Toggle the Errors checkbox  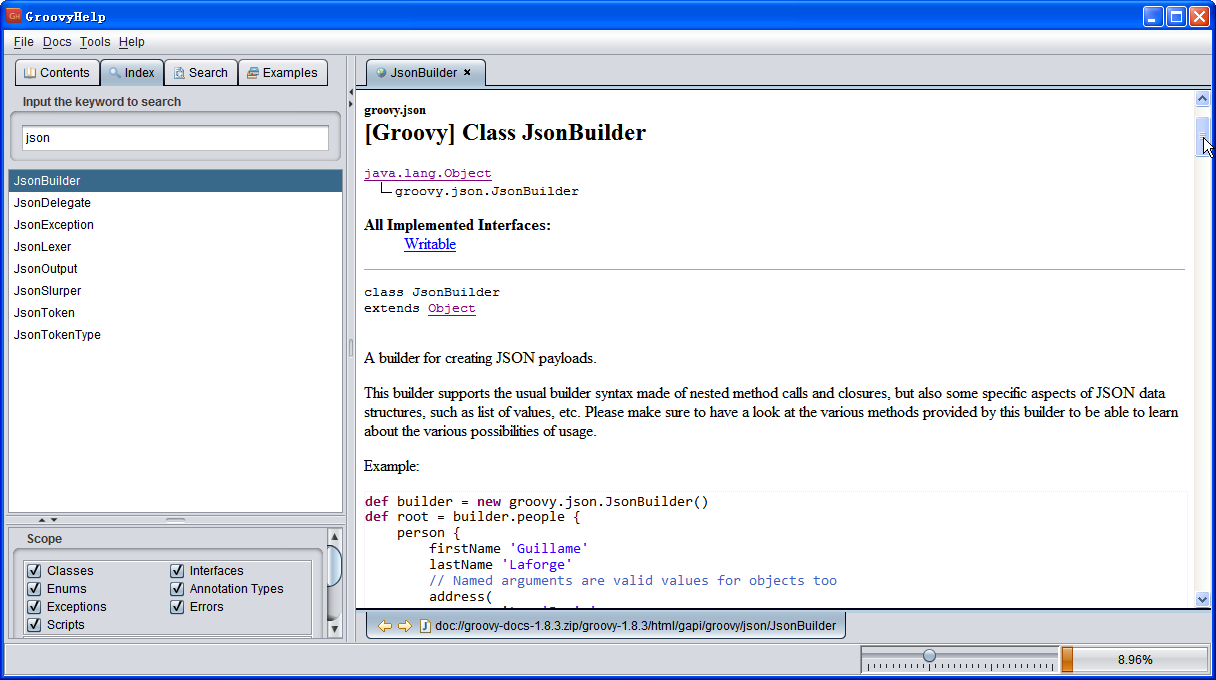click(x=177, y=607)
